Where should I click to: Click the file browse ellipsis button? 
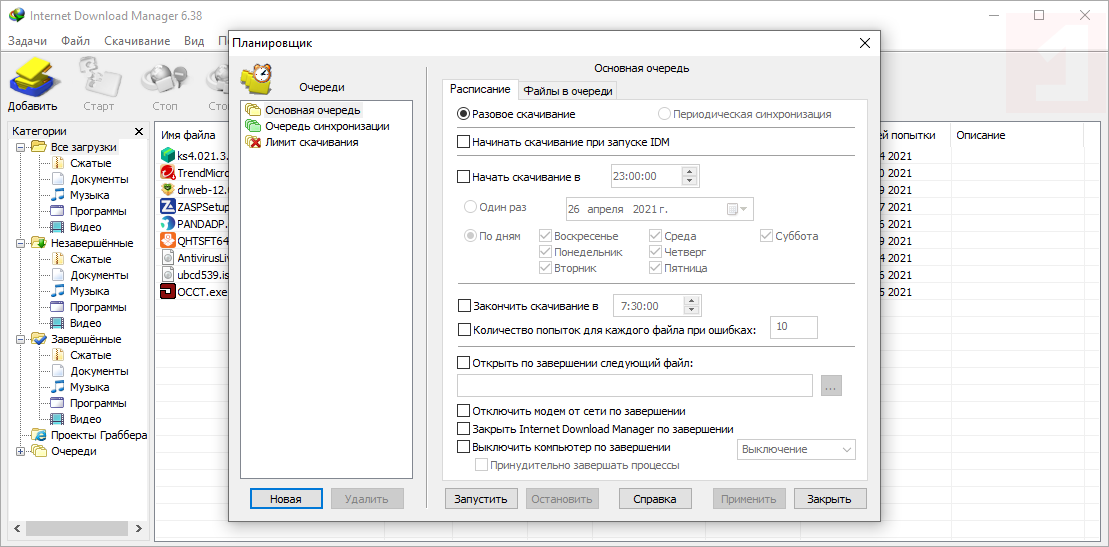tap(831, 386)
